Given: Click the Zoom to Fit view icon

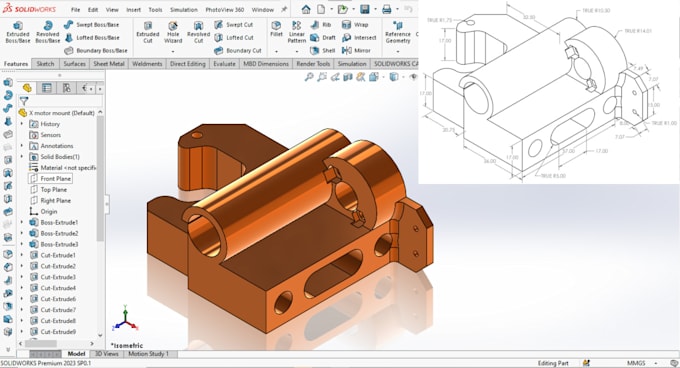Looking at the screenshot, I should (309, 77).
